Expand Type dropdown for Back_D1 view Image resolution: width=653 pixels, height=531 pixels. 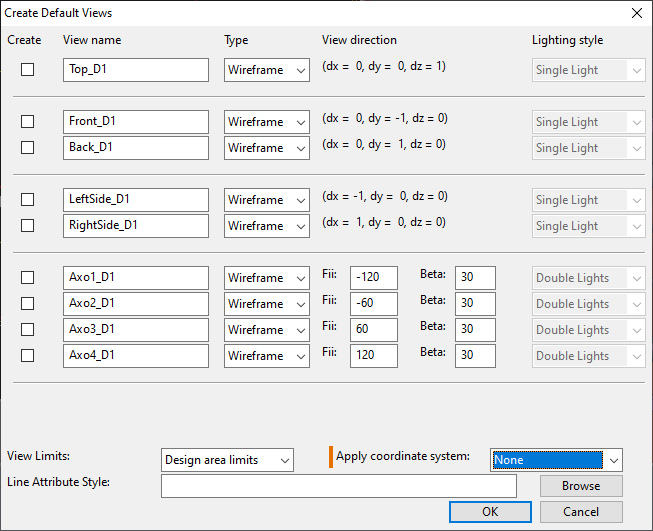coord(266,148)
